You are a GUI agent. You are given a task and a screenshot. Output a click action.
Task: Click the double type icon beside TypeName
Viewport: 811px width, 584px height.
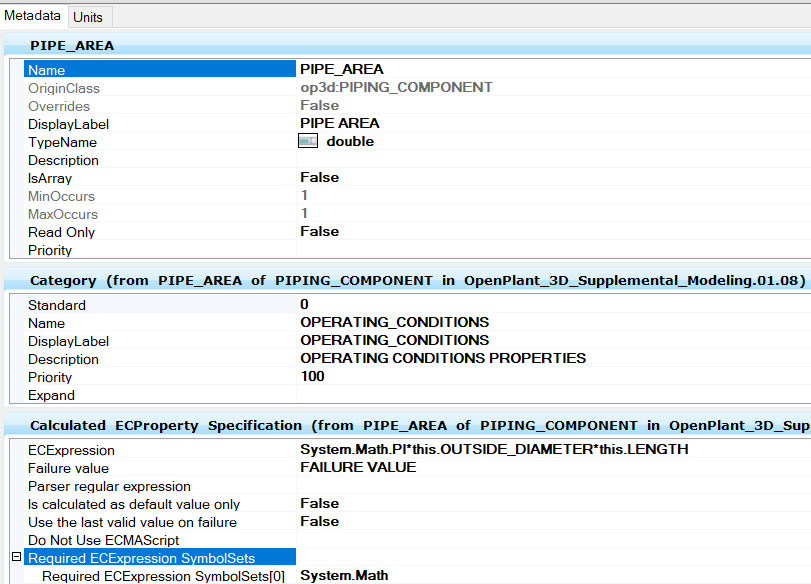point(308,141)
